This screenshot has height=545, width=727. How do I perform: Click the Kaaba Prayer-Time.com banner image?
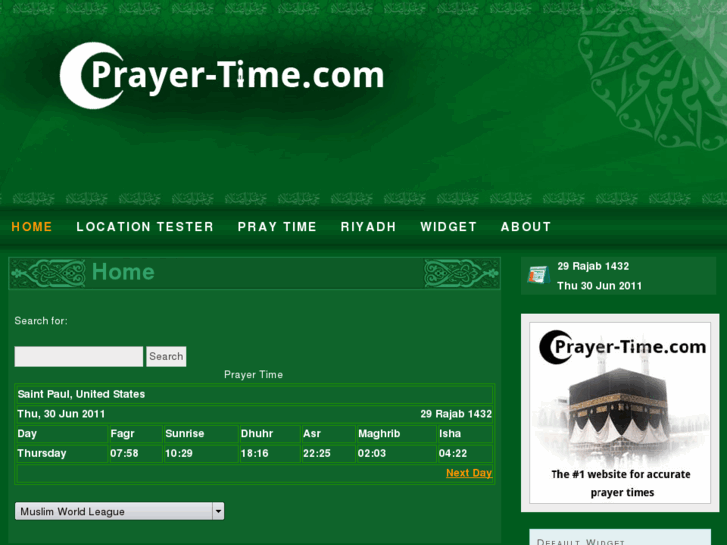pos(620,413)
